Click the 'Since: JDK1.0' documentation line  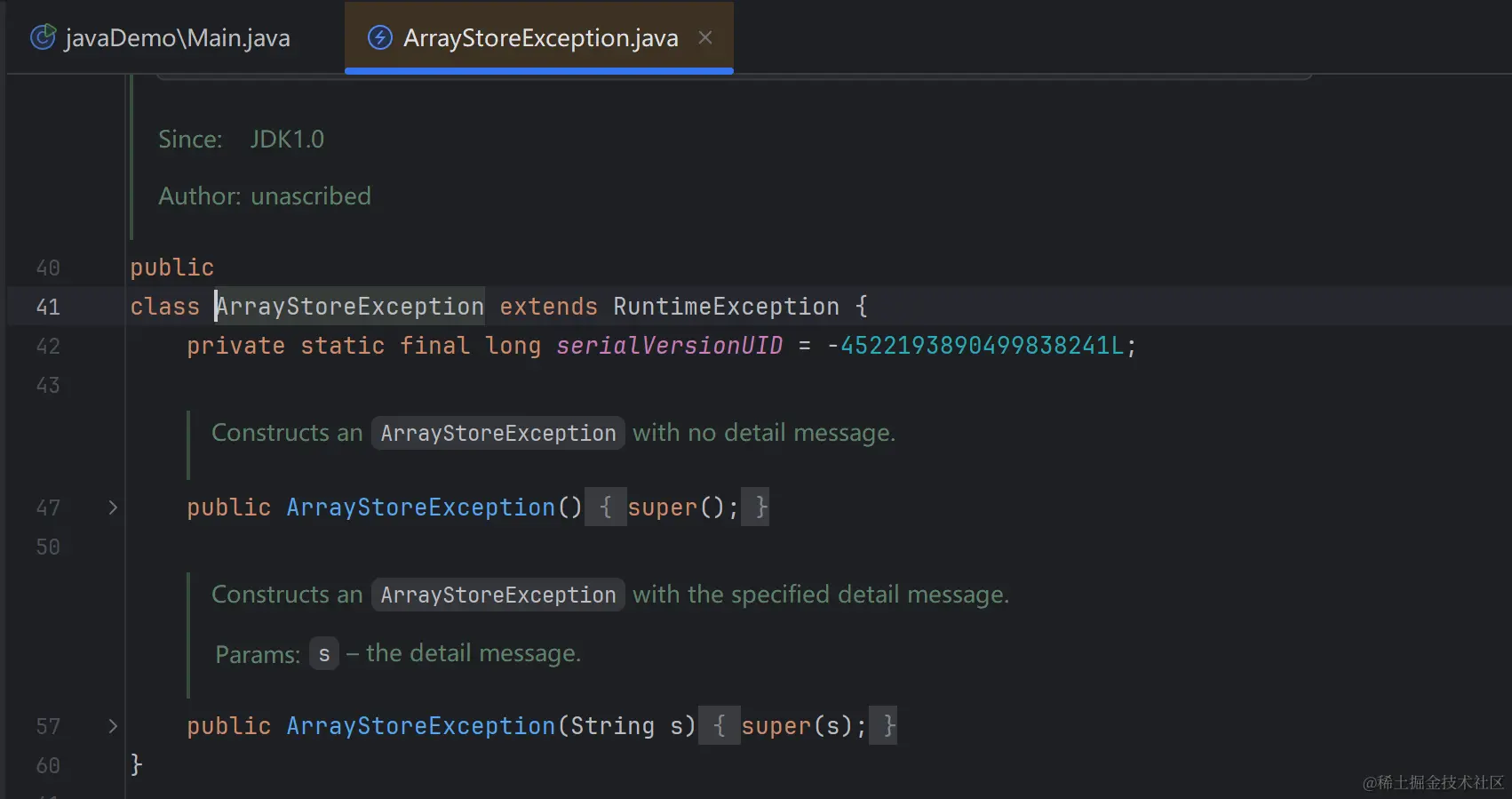(241, 139)
